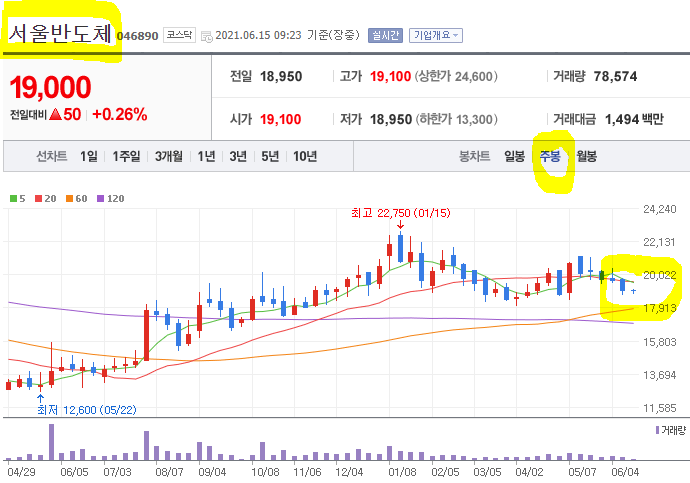Select the 1년 line chart tab
Image resolution: width=690 pixels, height=483 pixels.
pos(206,156)
